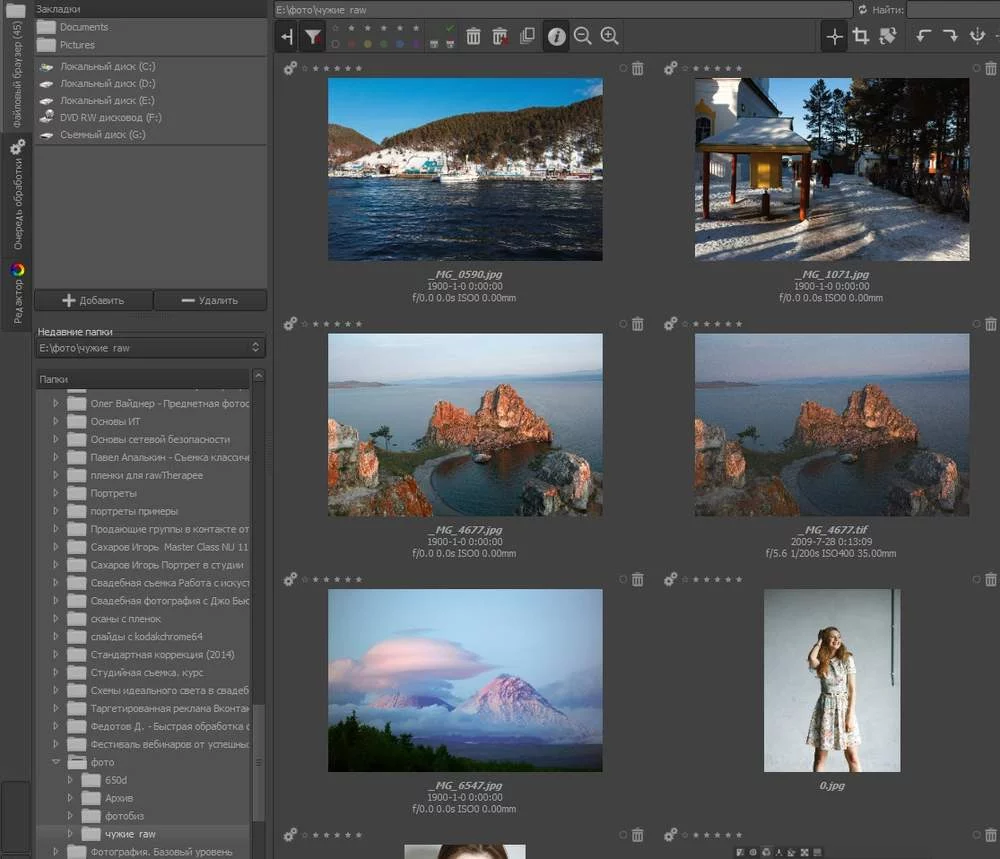
Task: Click the filter funnel icon in toolbar
Action: (313, 37)
